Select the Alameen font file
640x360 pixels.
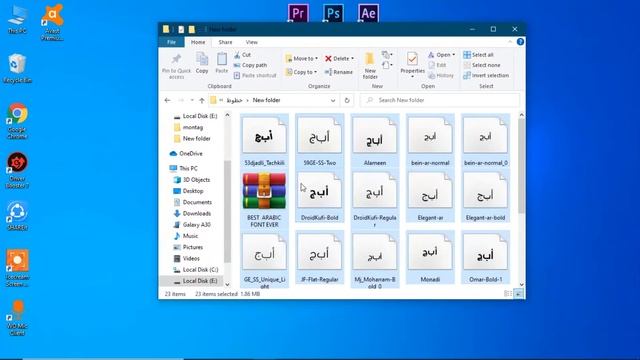[x=375, y=141]
